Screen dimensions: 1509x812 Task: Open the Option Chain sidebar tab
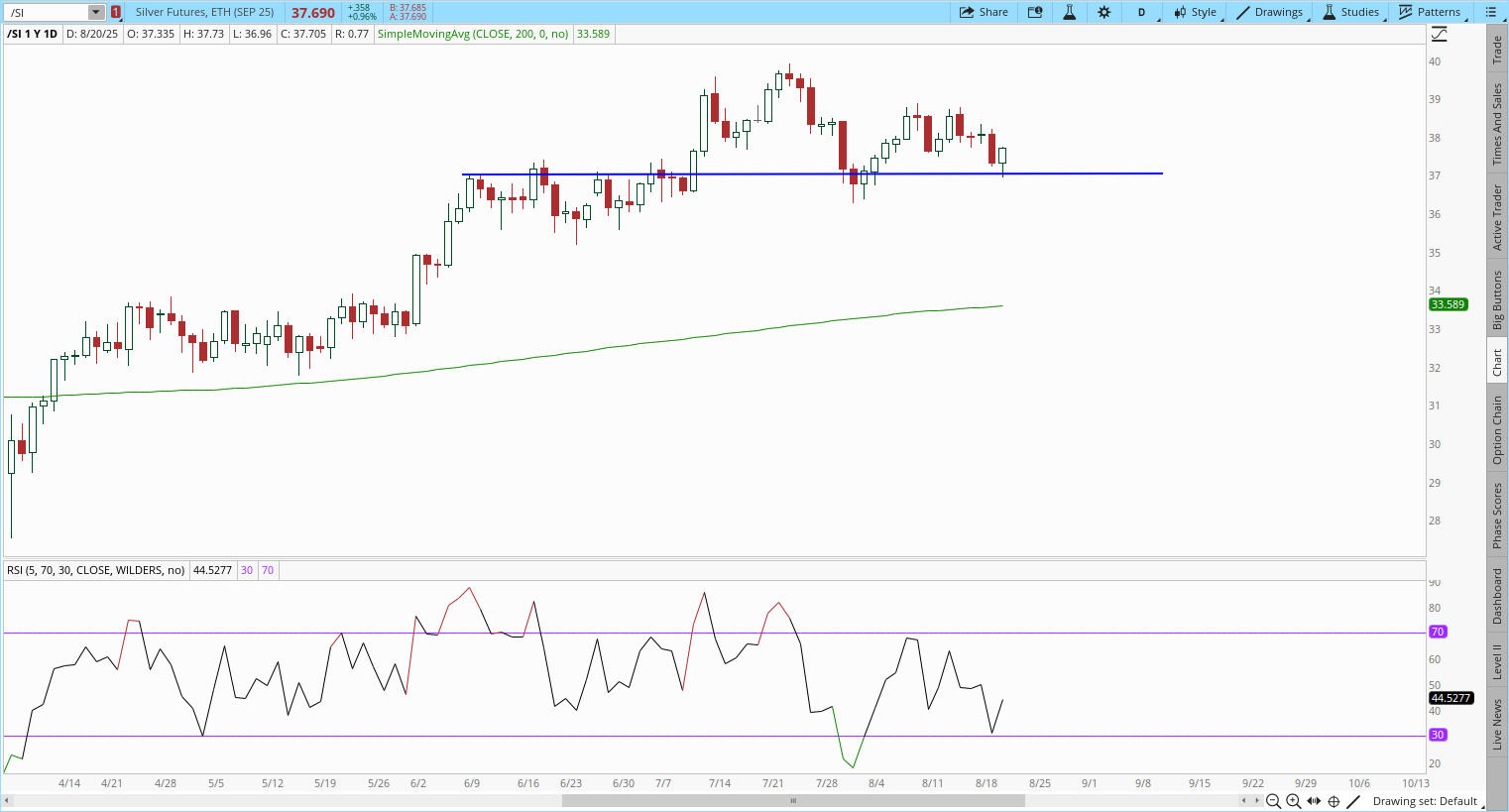[x=1497, y=429]
